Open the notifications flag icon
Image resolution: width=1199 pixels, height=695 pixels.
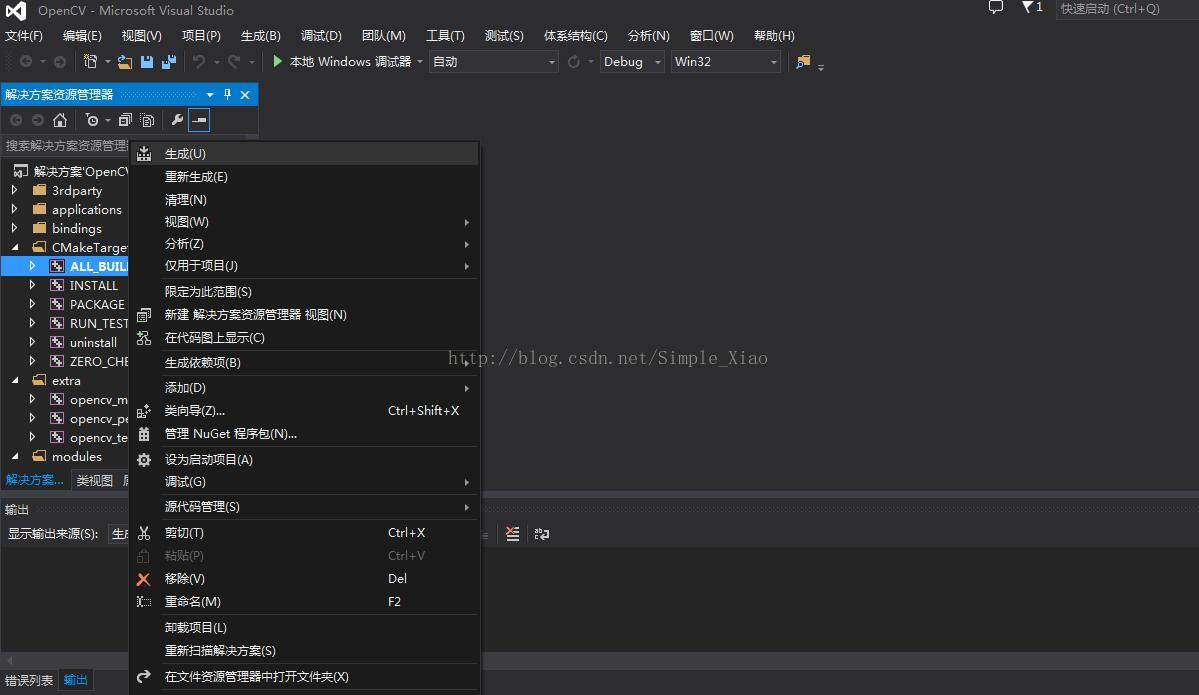pyautogui.click(x=1028, y=7)
